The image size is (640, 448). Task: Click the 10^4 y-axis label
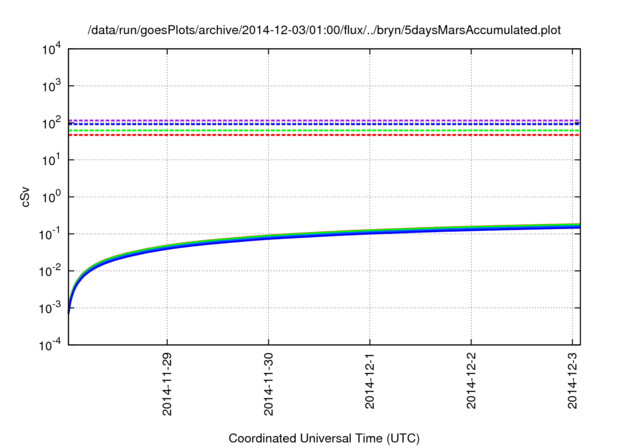click(51, 49)
